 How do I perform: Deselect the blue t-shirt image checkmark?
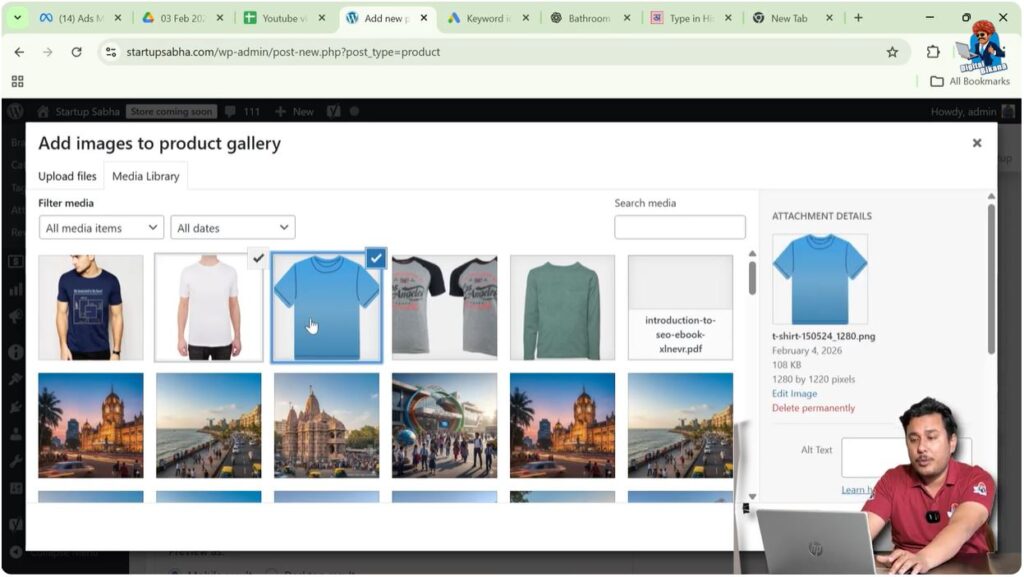coord(375,258)
